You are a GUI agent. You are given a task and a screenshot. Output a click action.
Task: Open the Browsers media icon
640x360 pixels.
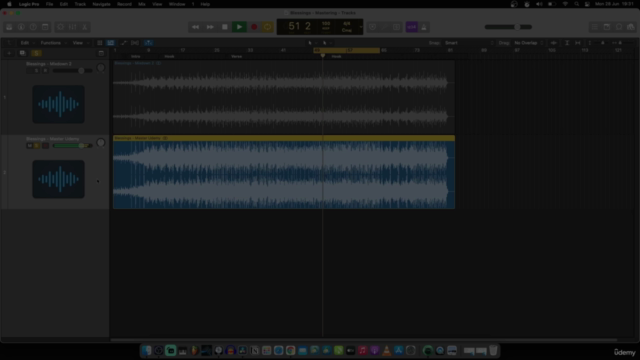631,27
